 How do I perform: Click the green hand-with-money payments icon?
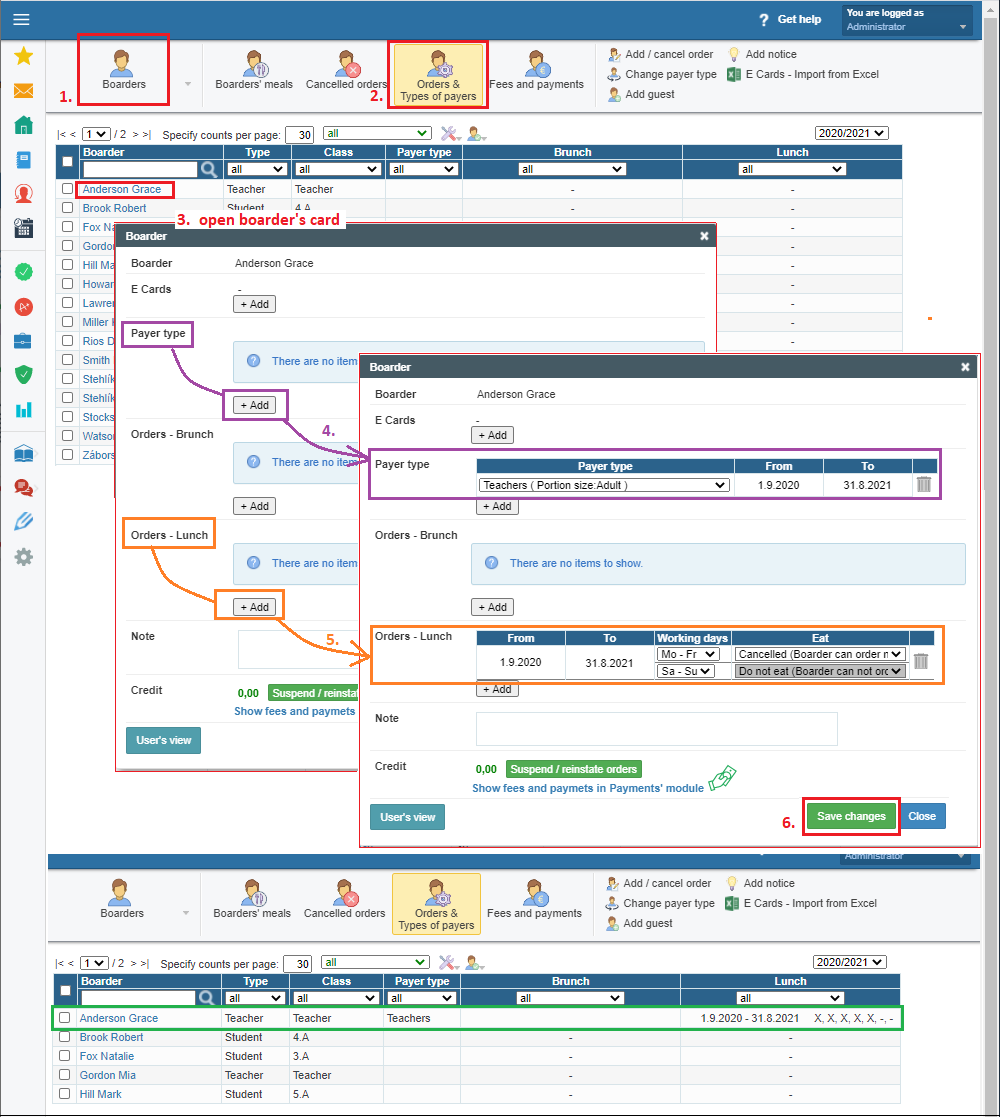722,777
